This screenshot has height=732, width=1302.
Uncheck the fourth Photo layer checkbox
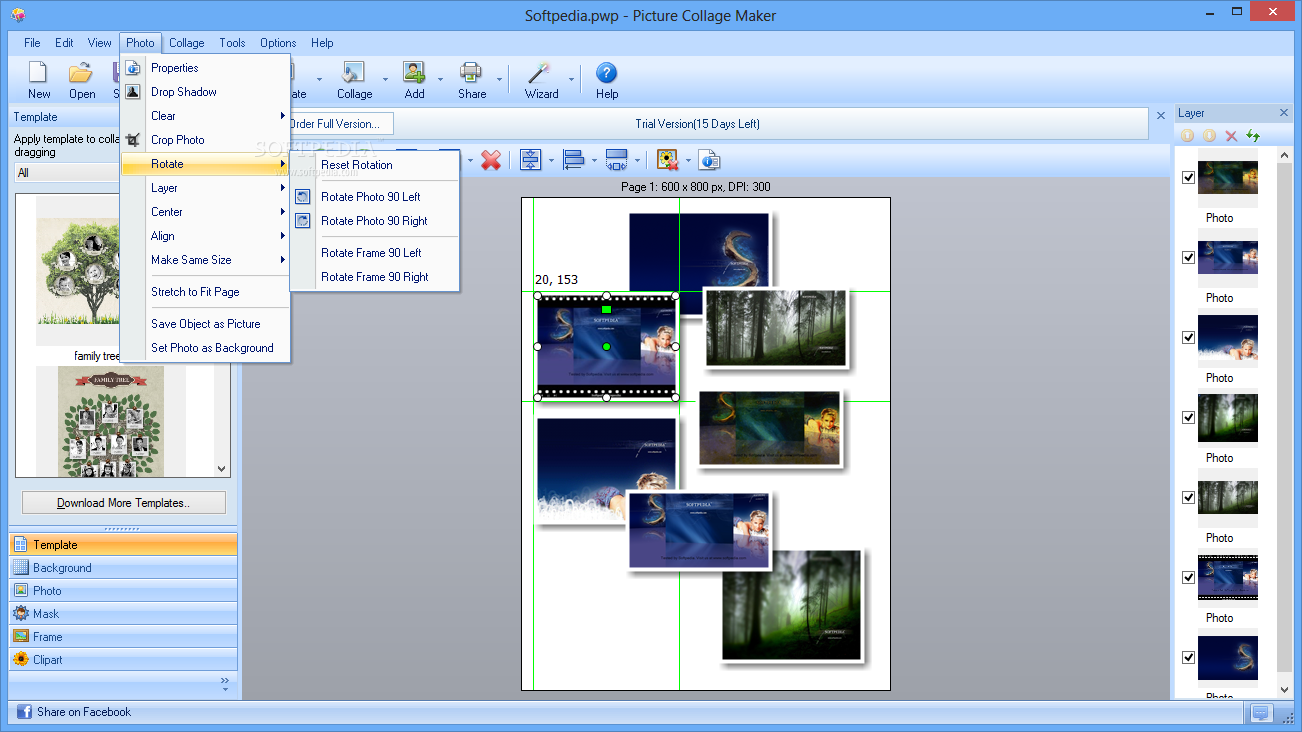click(1188, 418)
